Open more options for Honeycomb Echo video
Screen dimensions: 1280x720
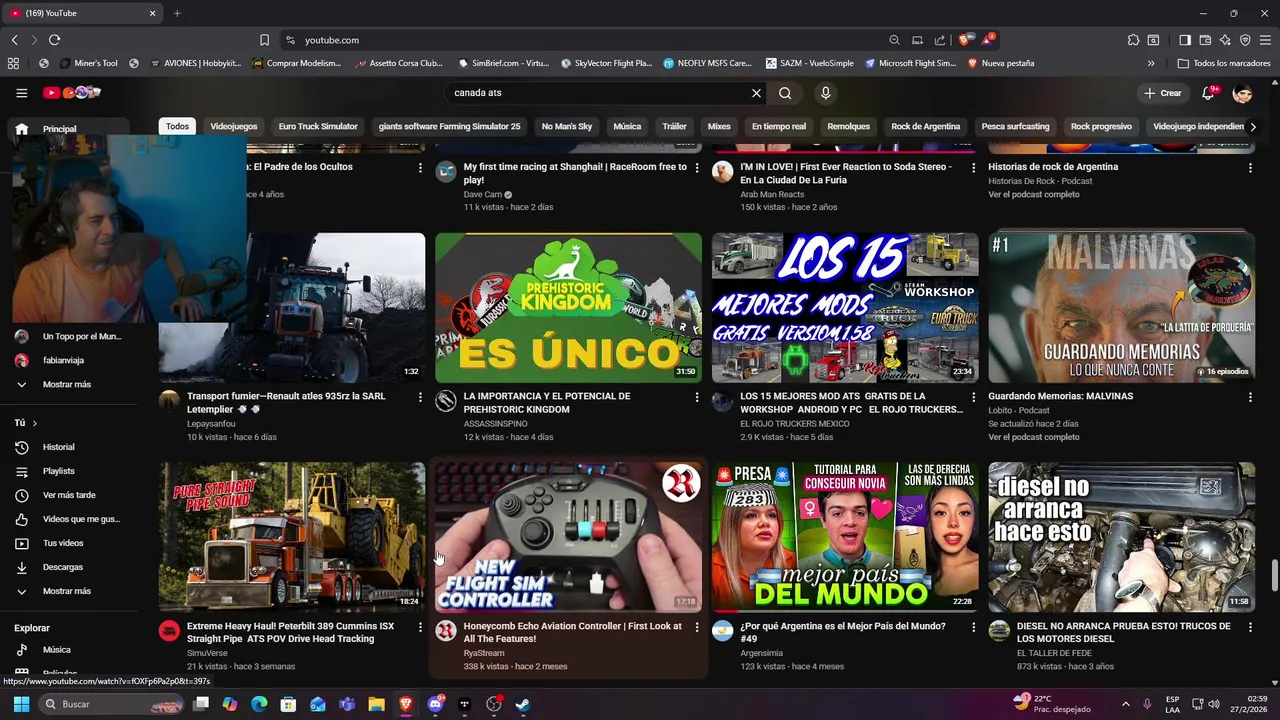tap(697, 627)
